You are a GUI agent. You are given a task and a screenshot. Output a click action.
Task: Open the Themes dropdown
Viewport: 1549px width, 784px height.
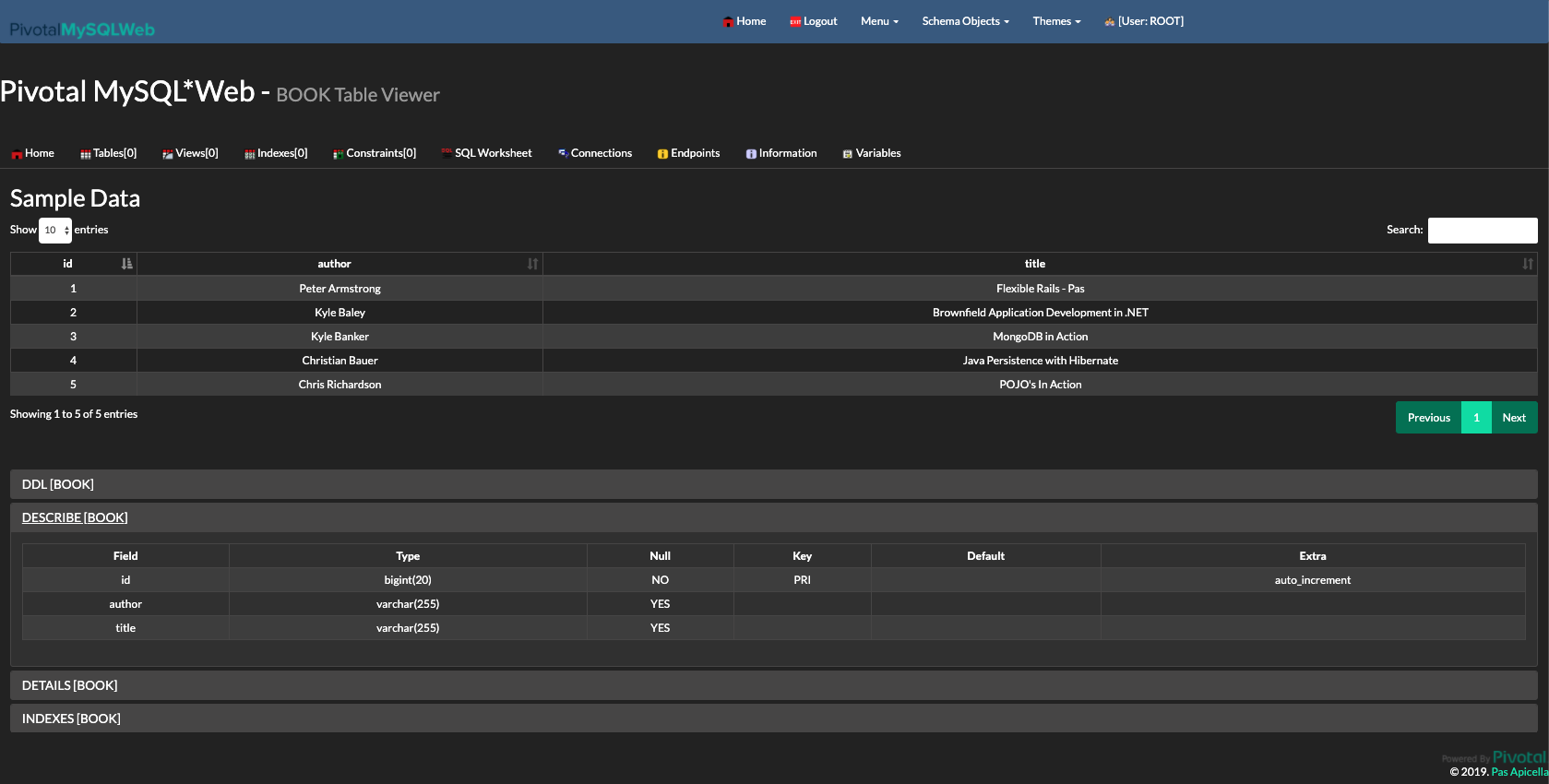[1056, 21]
